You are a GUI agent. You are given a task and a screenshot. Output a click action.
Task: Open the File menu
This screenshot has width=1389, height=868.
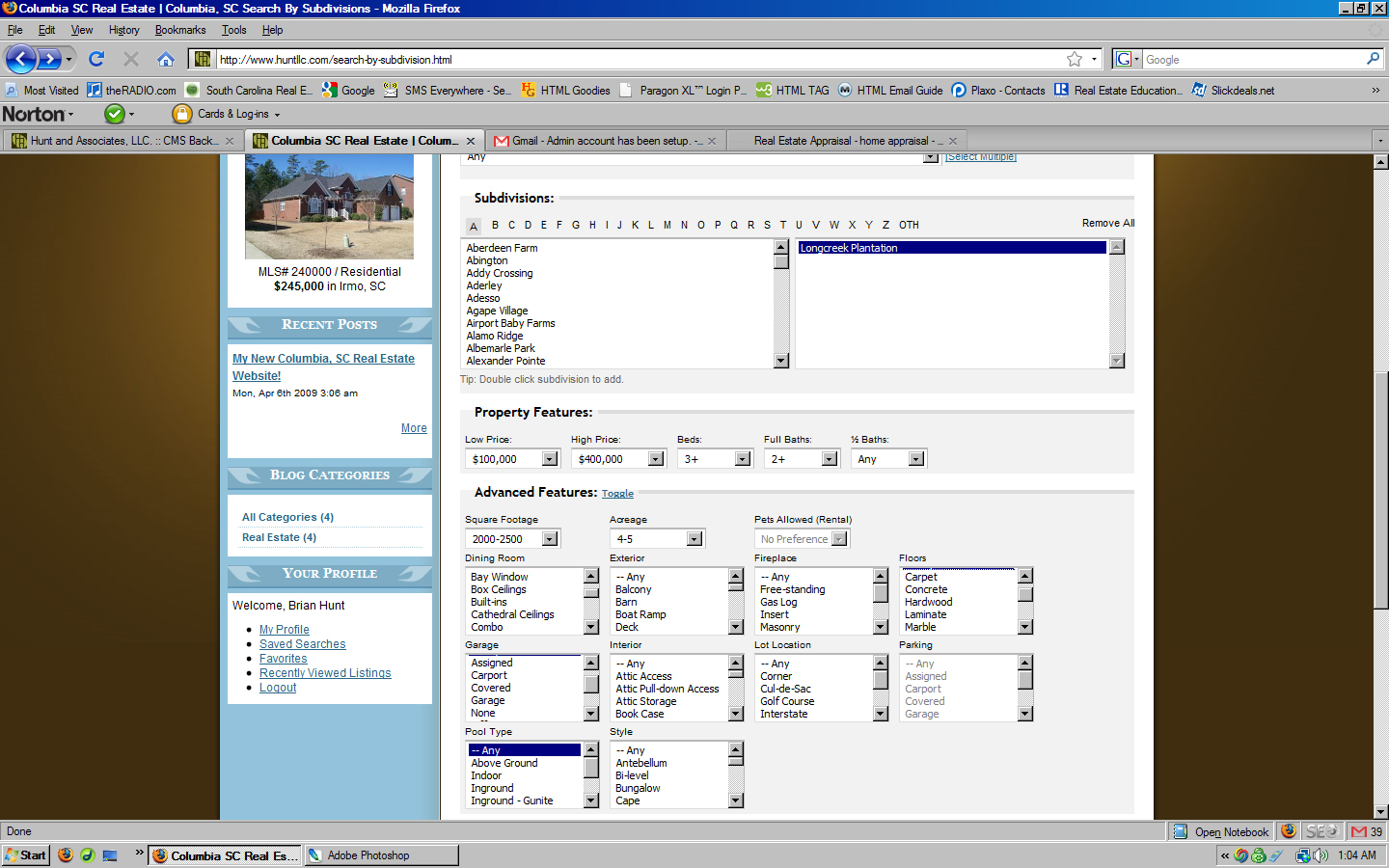coord(14,30)
